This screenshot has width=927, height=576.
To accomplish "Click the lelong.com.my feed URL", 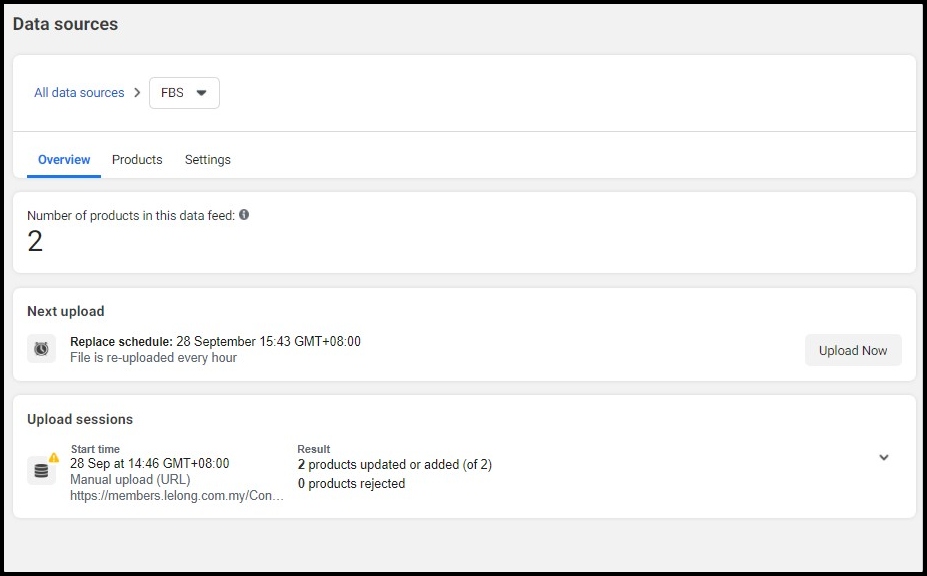I will pyautogui.click(x=177, y=496).
